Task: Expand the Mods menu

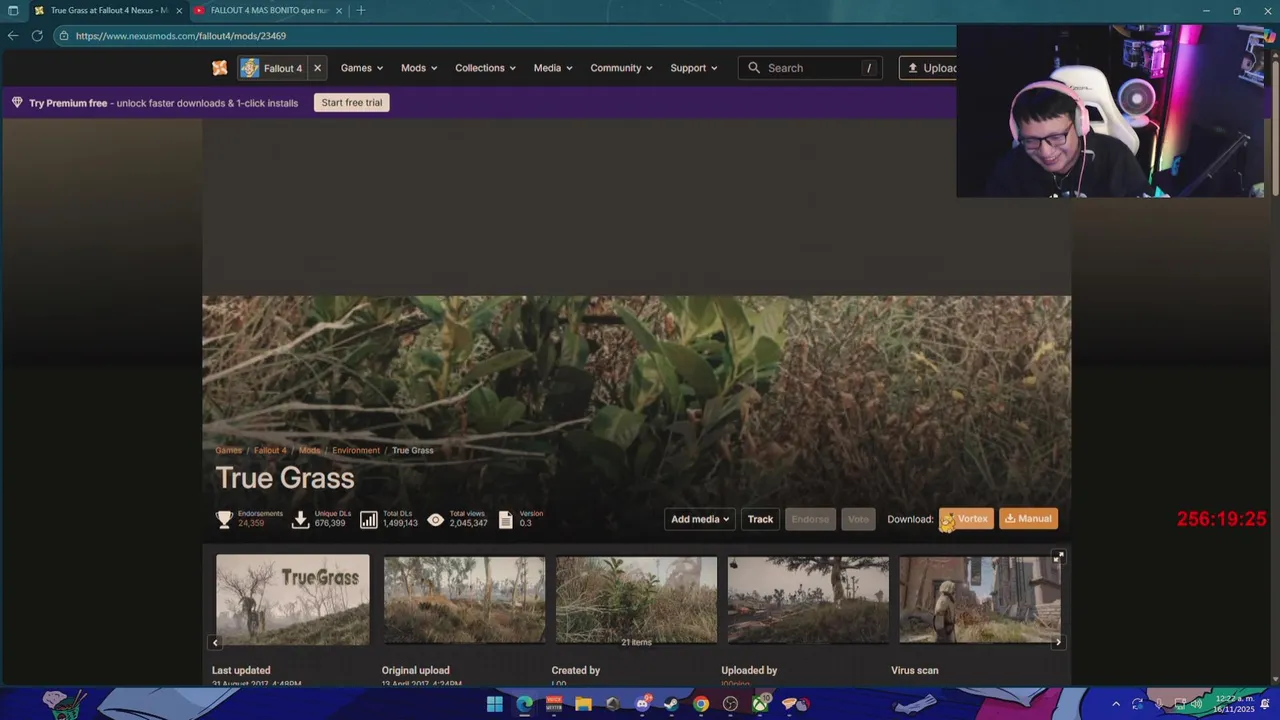Action: point(419,68)
